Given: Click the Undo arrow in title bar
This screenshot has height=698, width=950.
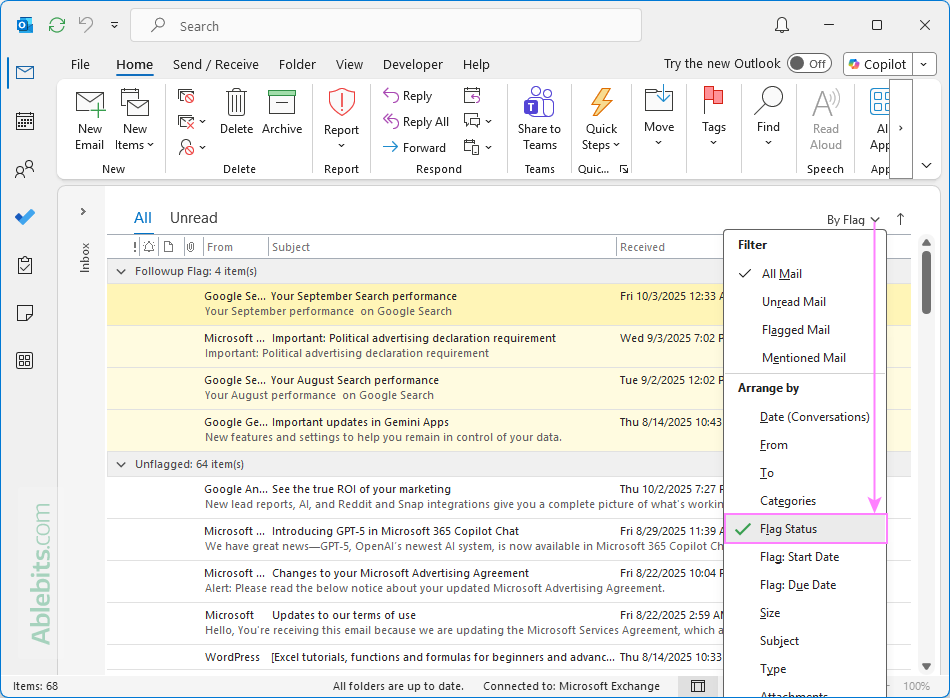Looking at the screenshot, I should [x=86, y=25].
